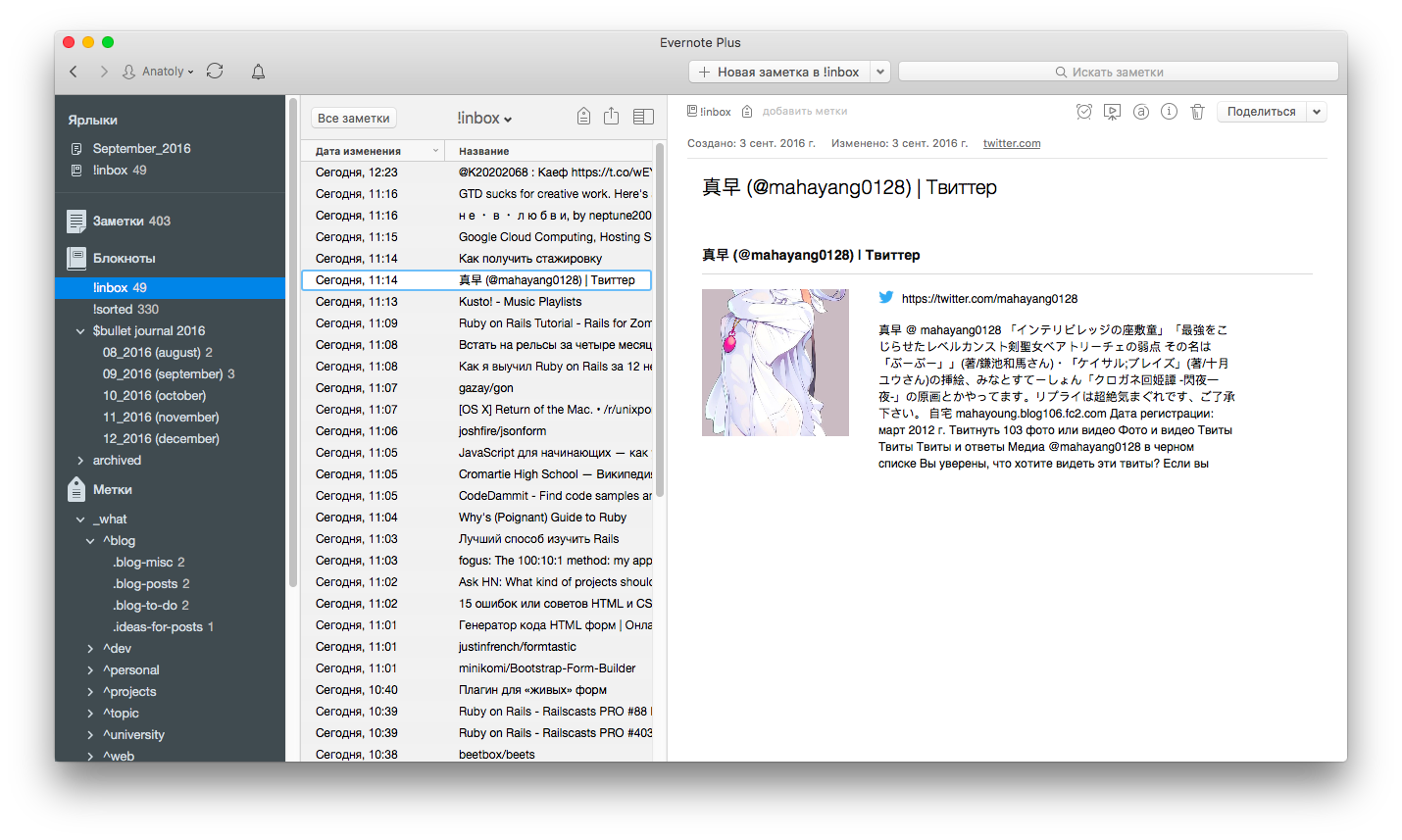The height and width of the screenshot is (840, 1402).
Task: Expand the ^dev tag group
Action: coord(90,649)
